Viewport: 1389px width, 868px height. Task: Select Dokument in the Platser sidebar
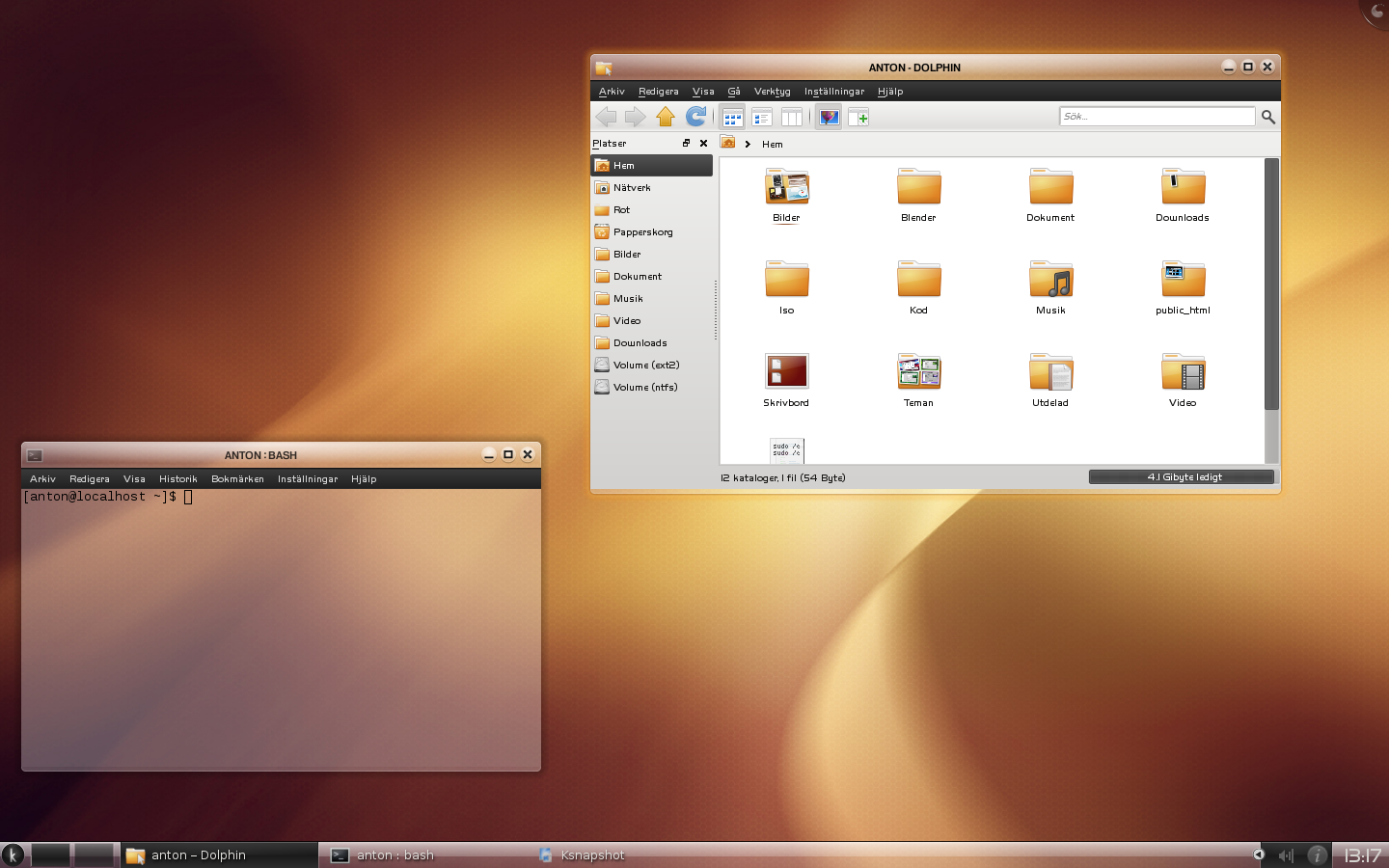pos(652,277)
